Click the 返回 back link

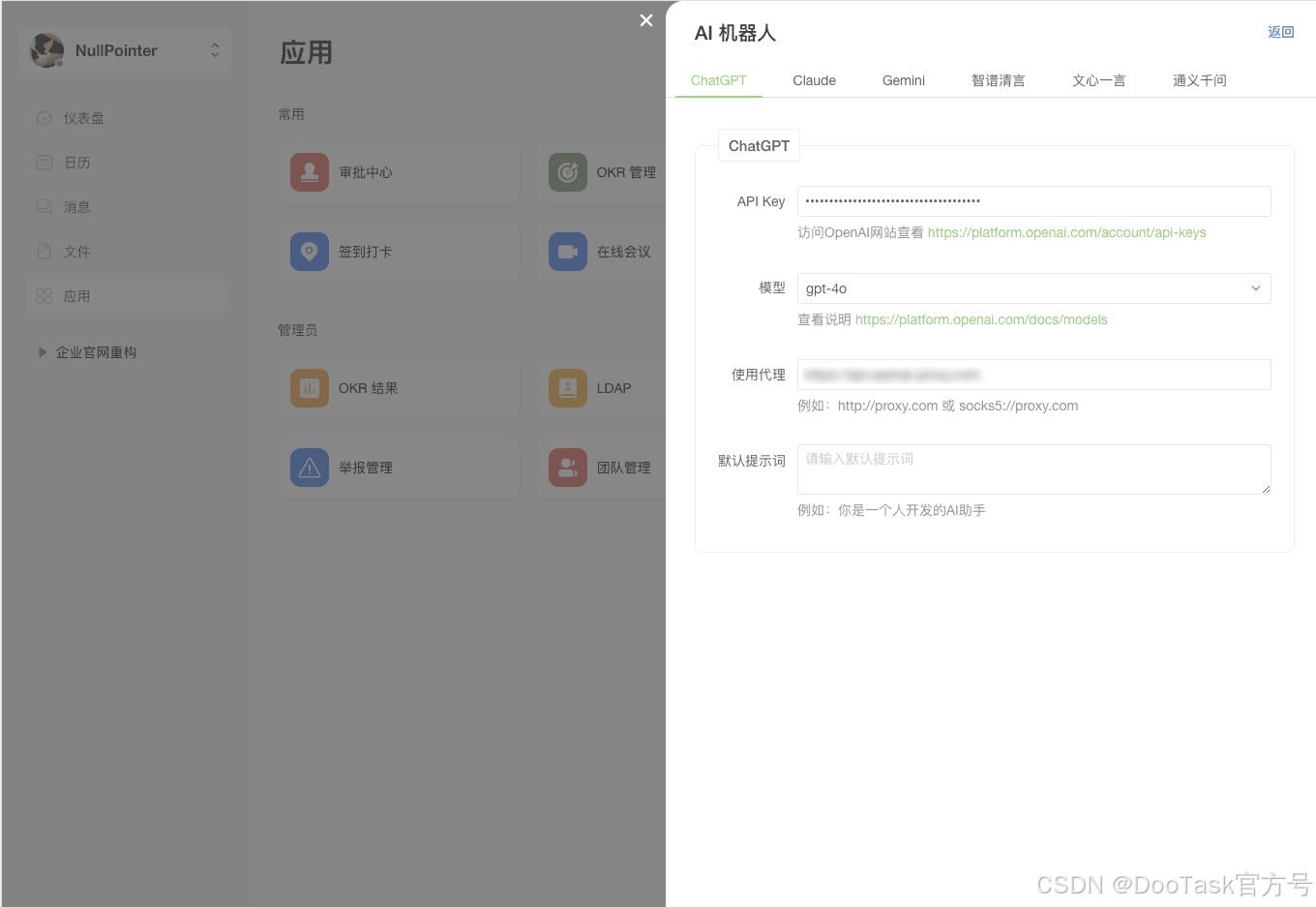1281,32
